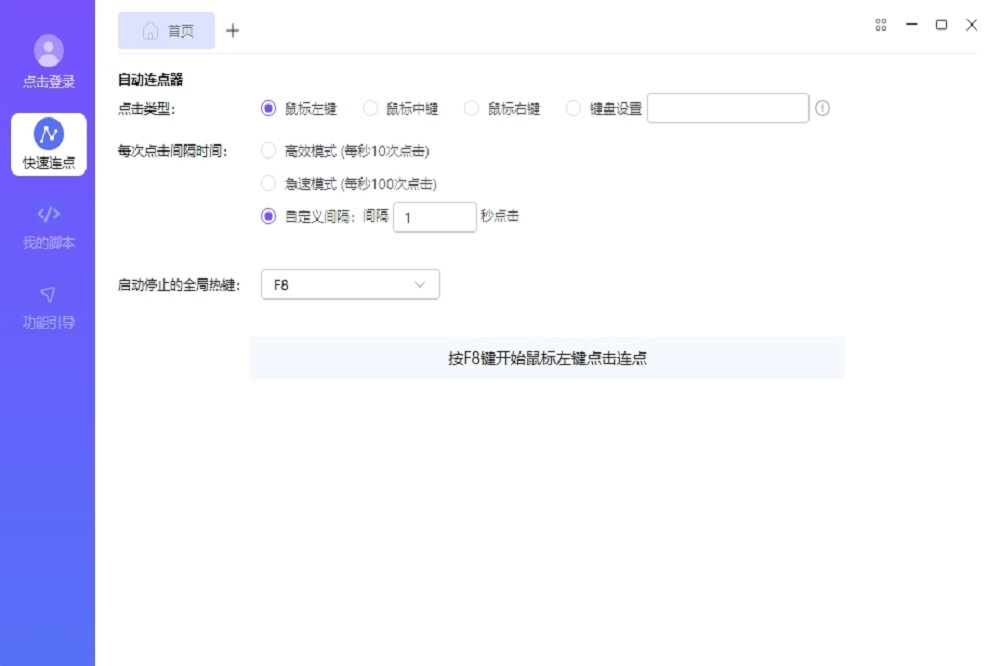Switch to the 首页 tab

pos(180,31)
